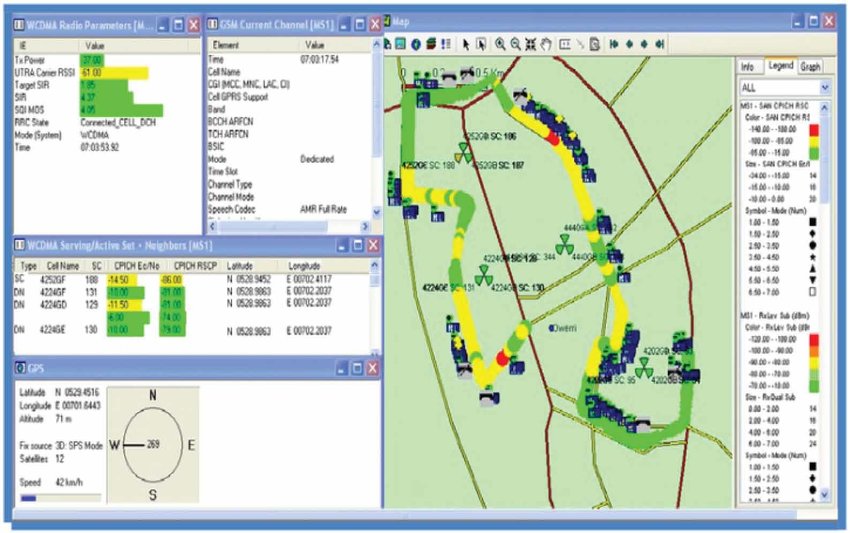Viewport: 850px width, 533px height.
Task: Click the Owerri town label on the map
Action: [x=565, y=328]
